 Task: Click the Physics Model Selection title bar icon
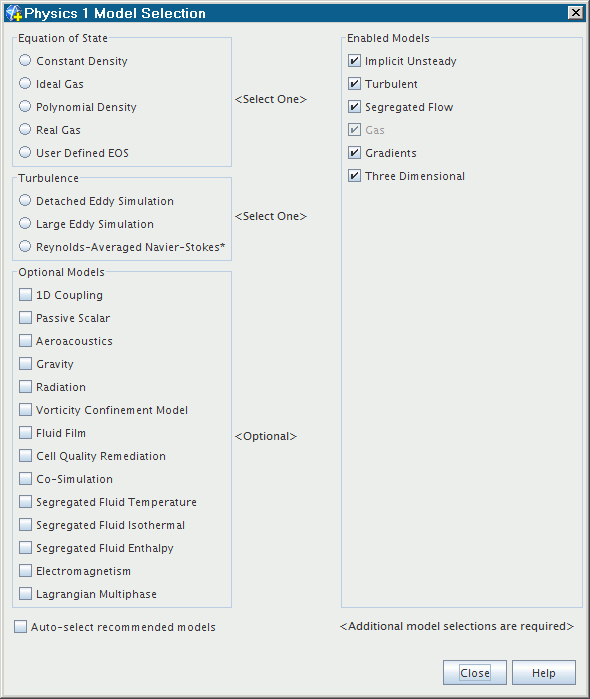(x=14, y=13)
